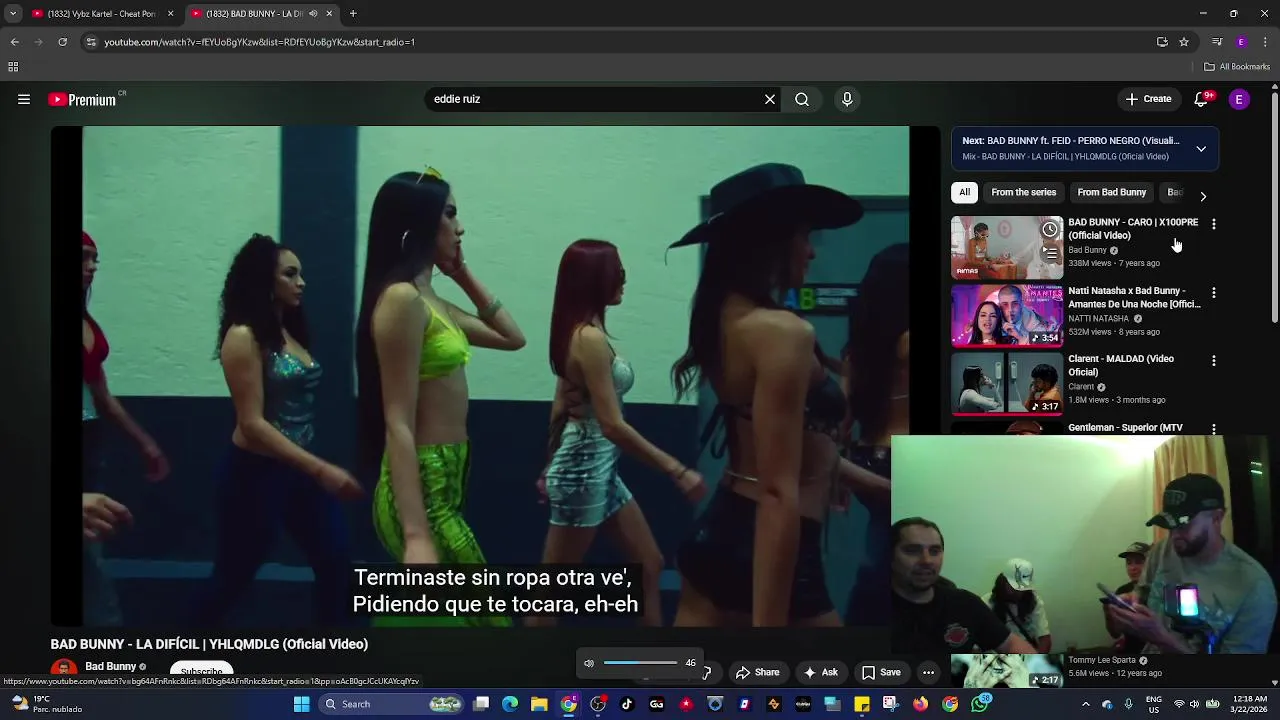Add the CARO video to Watch later
This screenshot has width=1280, height=720.
pos(1050,230)
